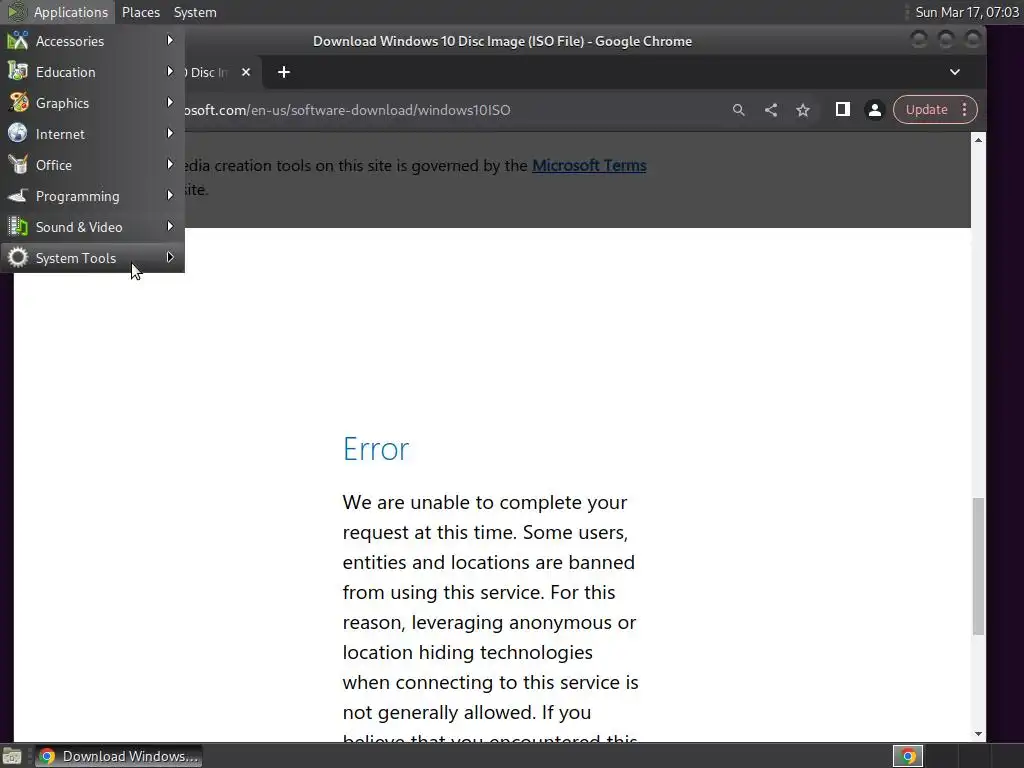Screen dimensions: 1024x768
Task: Open Chrome three-dot menu
Action: tap(965, 110)
